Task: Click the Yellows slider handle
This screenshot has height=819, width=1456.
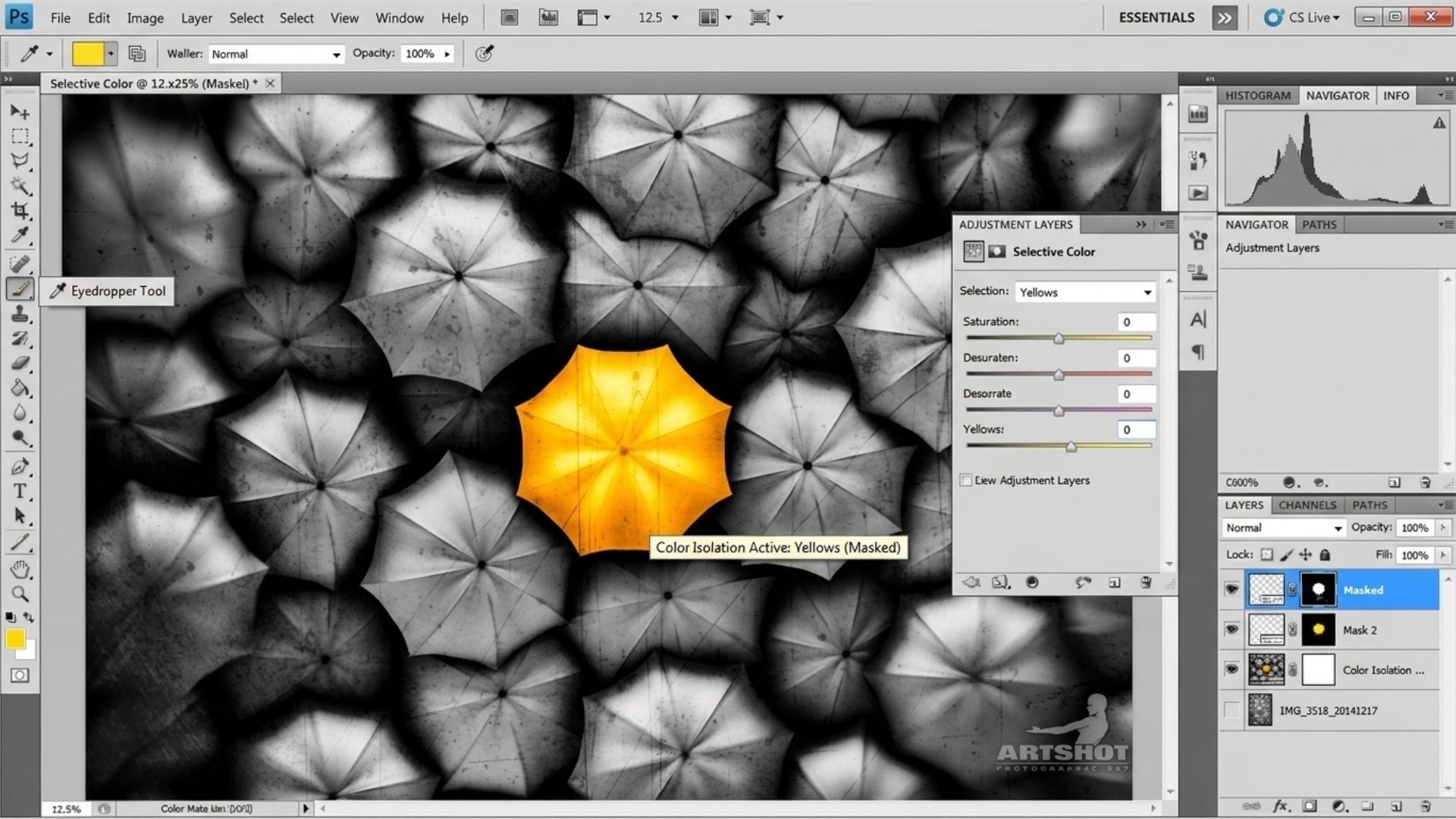Action: click(1071, 447)
